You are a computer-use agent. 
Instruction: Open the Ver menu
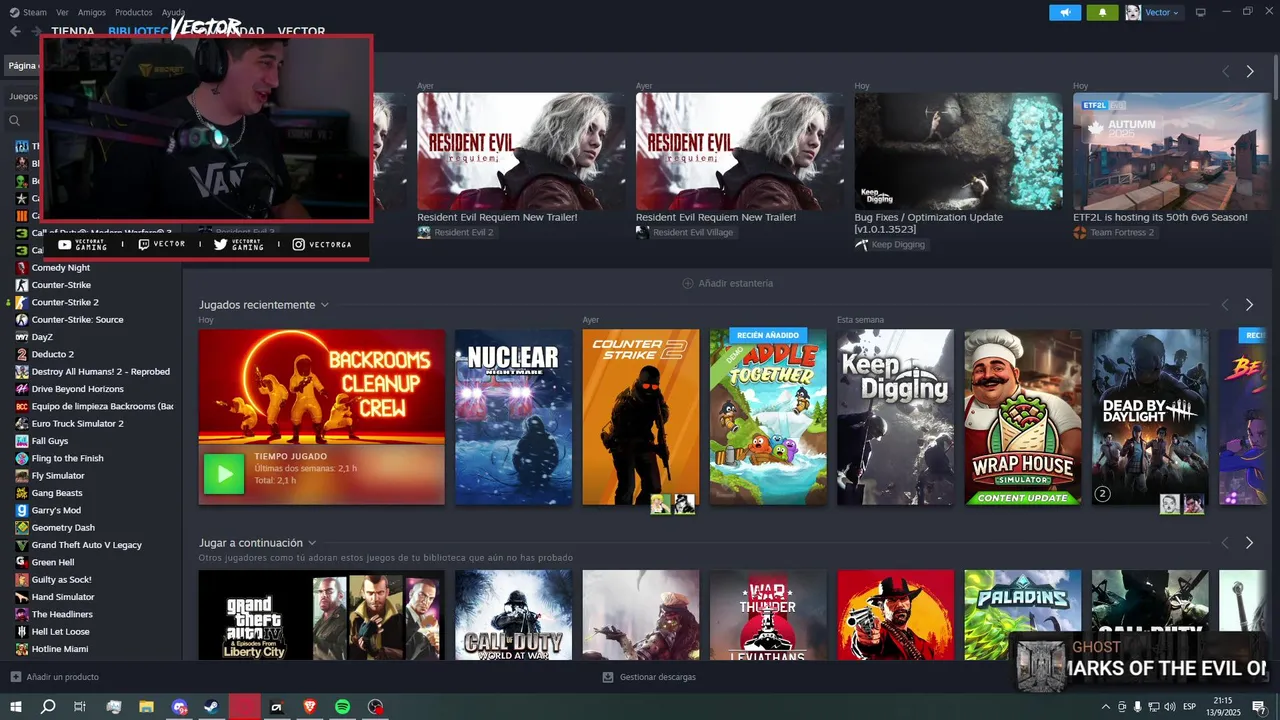[x=63, y=12]
